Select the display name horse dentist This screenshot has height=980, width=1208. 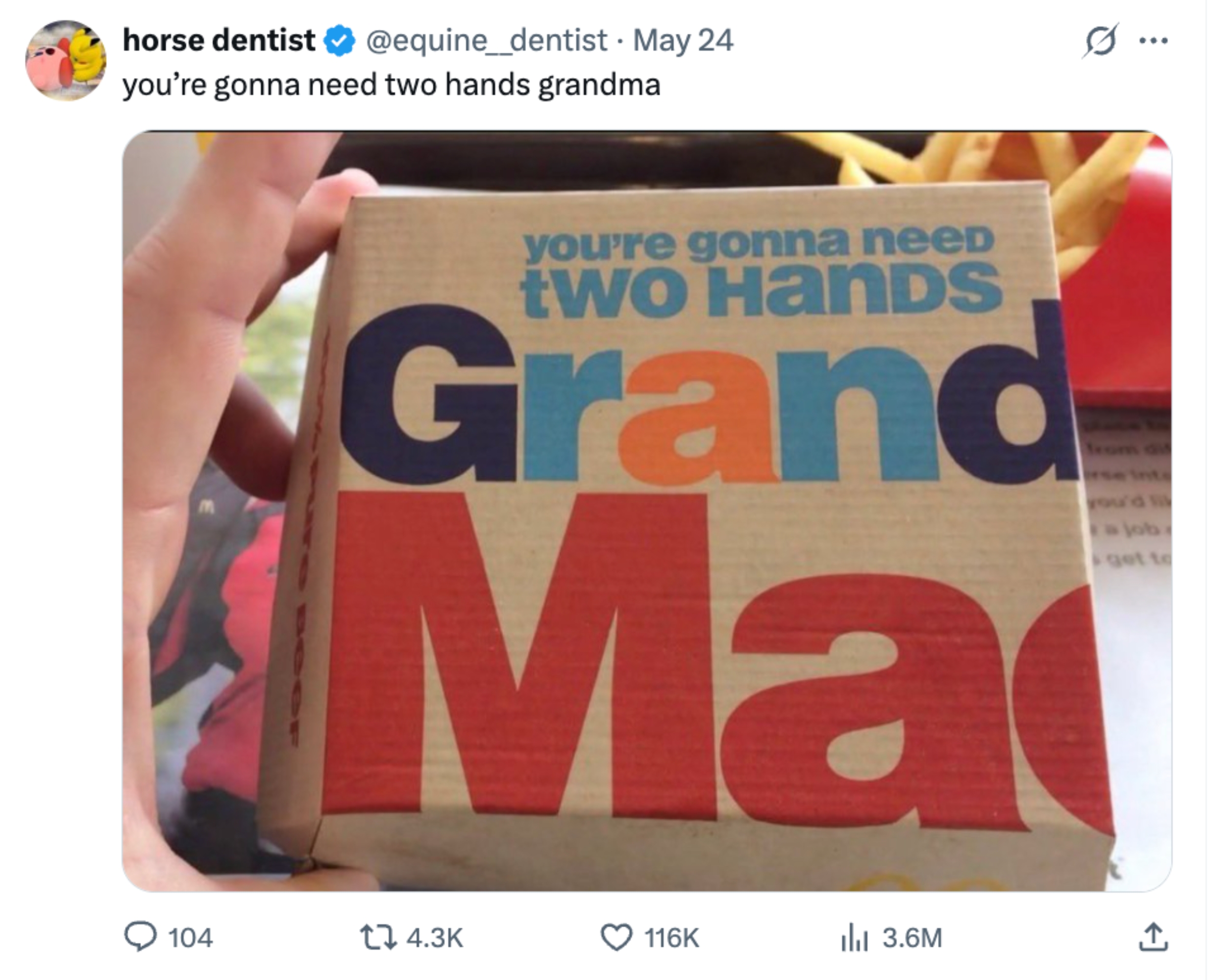[x=217, y=41]
